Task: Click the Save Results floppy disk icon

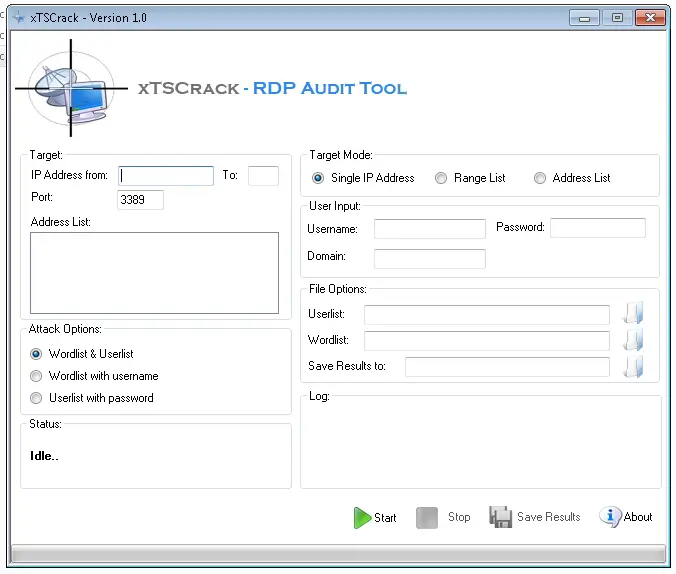Action: click(x=500, y=517)
